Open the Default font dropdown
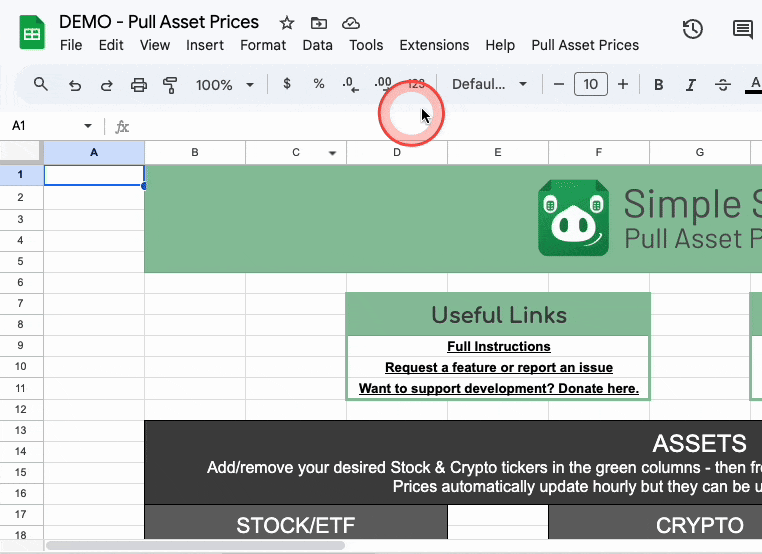Viewport: 762px width, 554px height. [489, 85]
